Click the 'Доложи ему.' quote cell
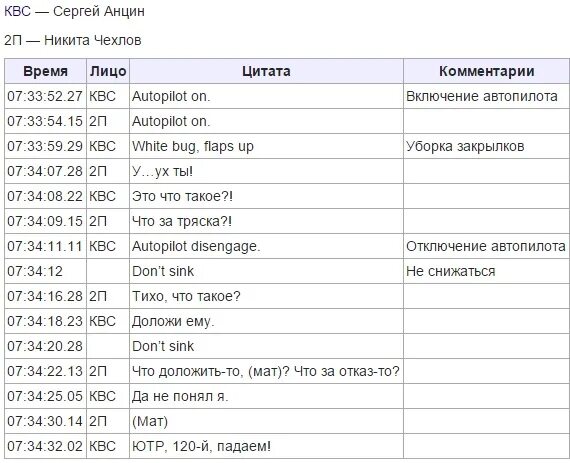This screenshot has width=570, height=463. coord(266,321)
